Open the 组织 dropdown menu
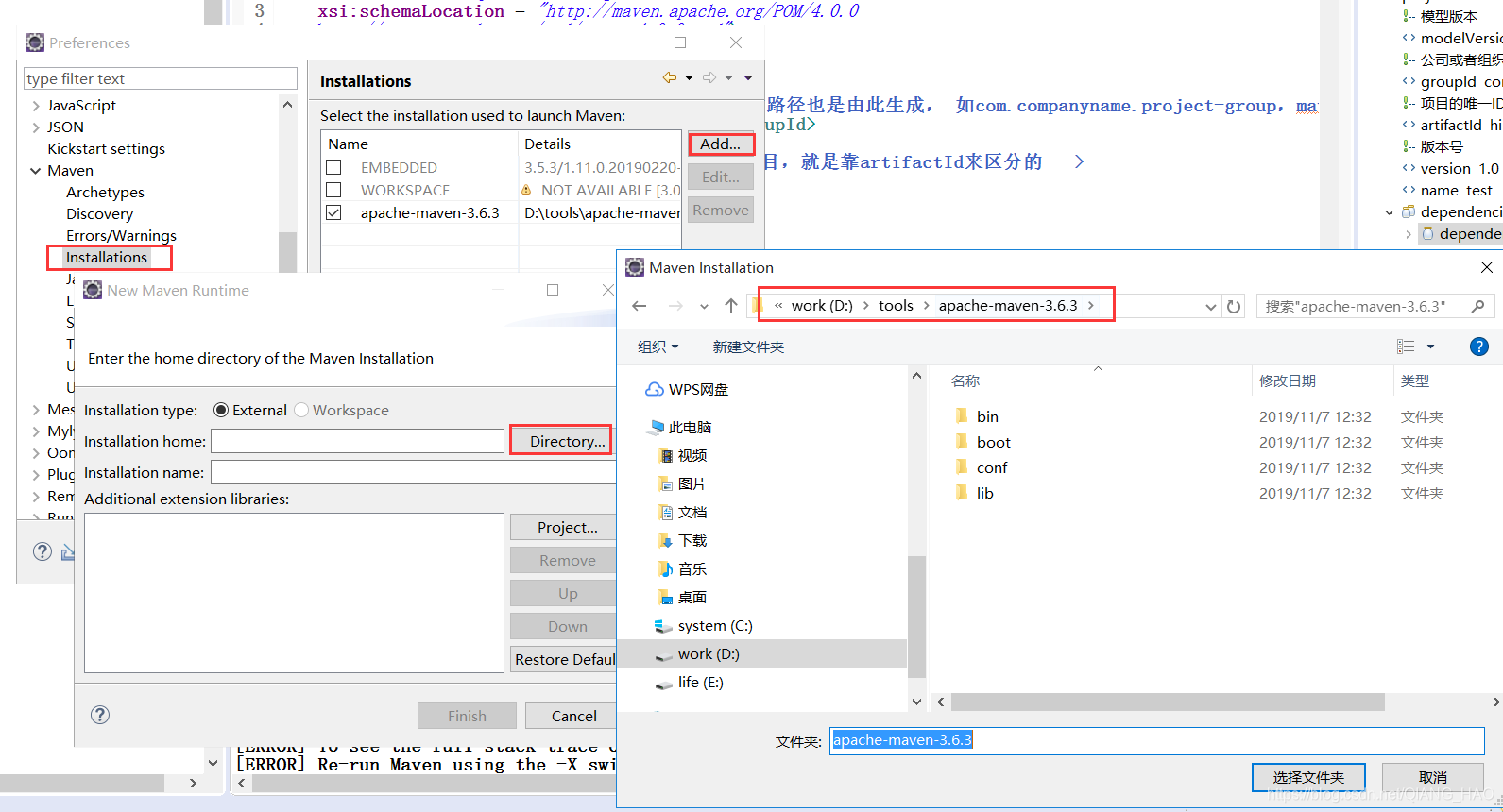This screenshot has width=1503, height=812. coord(658,347)
